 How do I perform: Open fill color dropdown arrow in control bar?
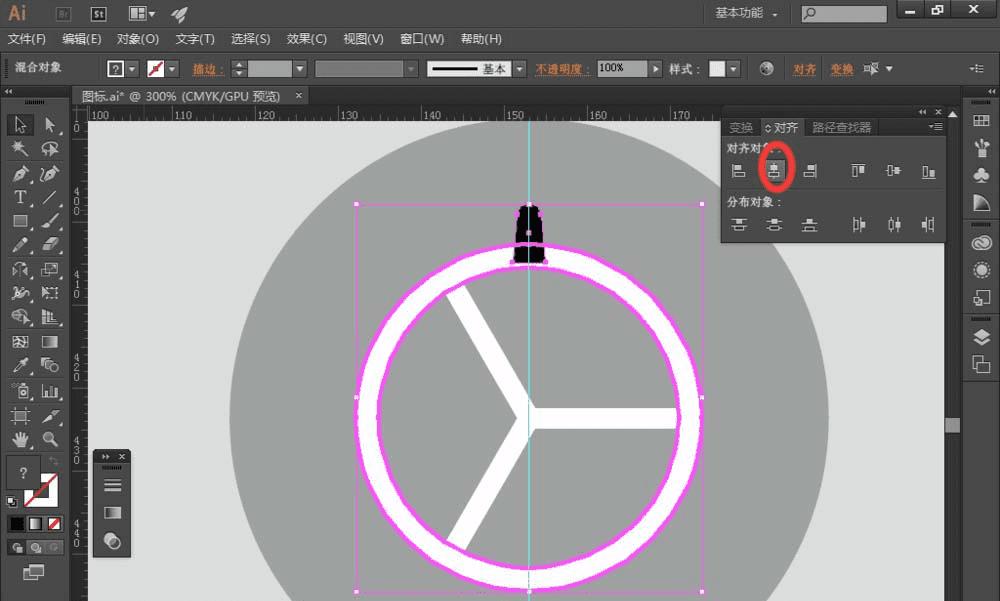click(x=132, y=68)
